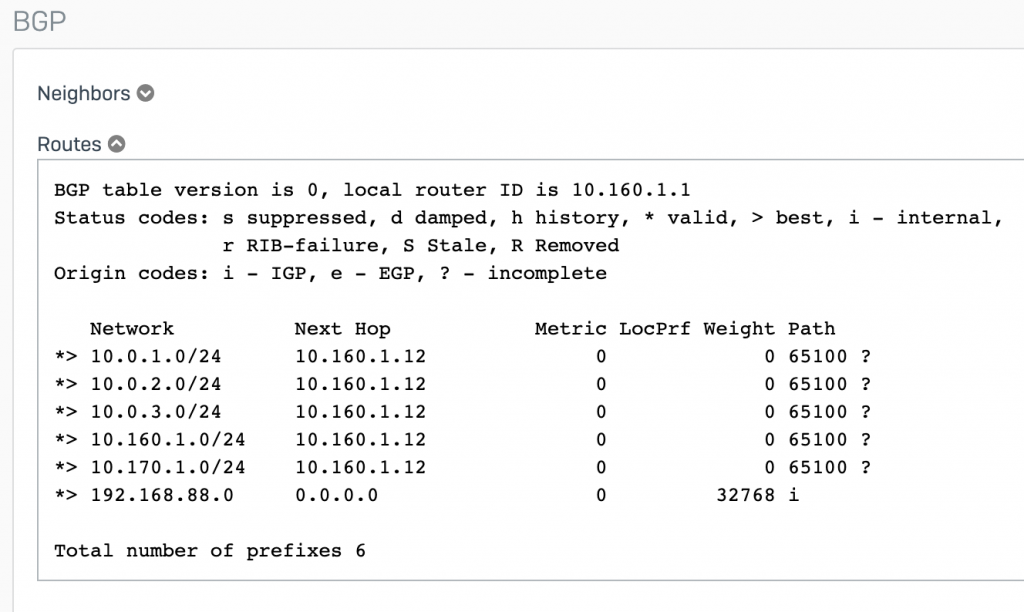Click the 10.160.1.0/24 network entry
The image size is (1024, 612).
pyautogui.click(x=168, y=440)
